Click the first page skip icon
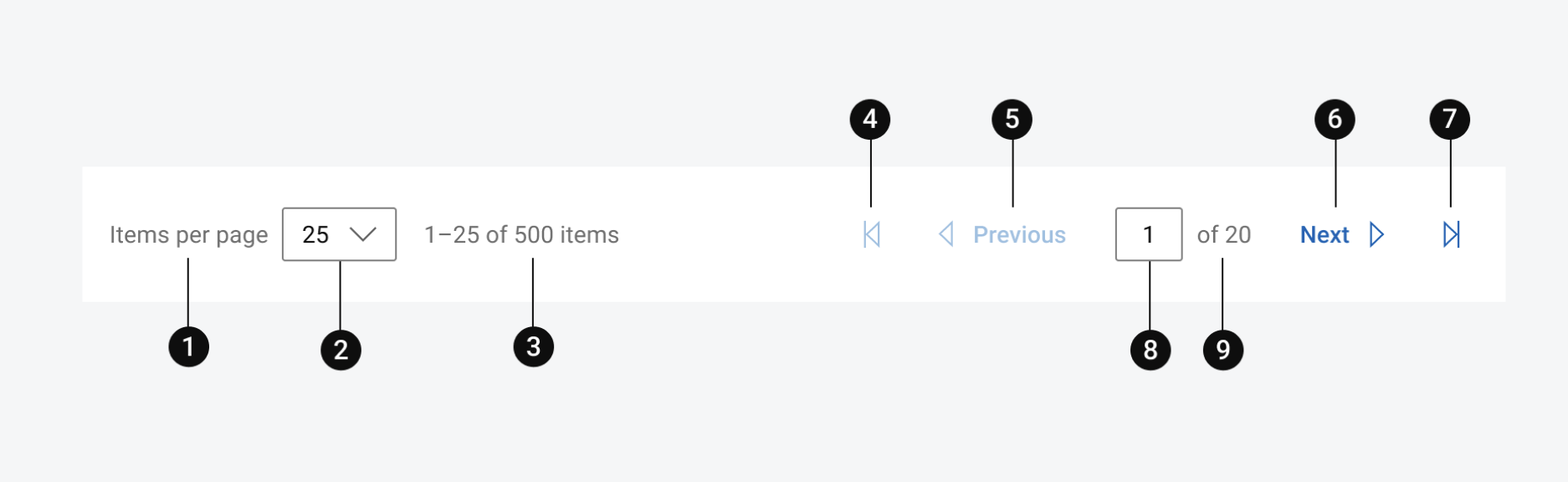This screenshot has width=1568, height=482. tap(871, 234)
